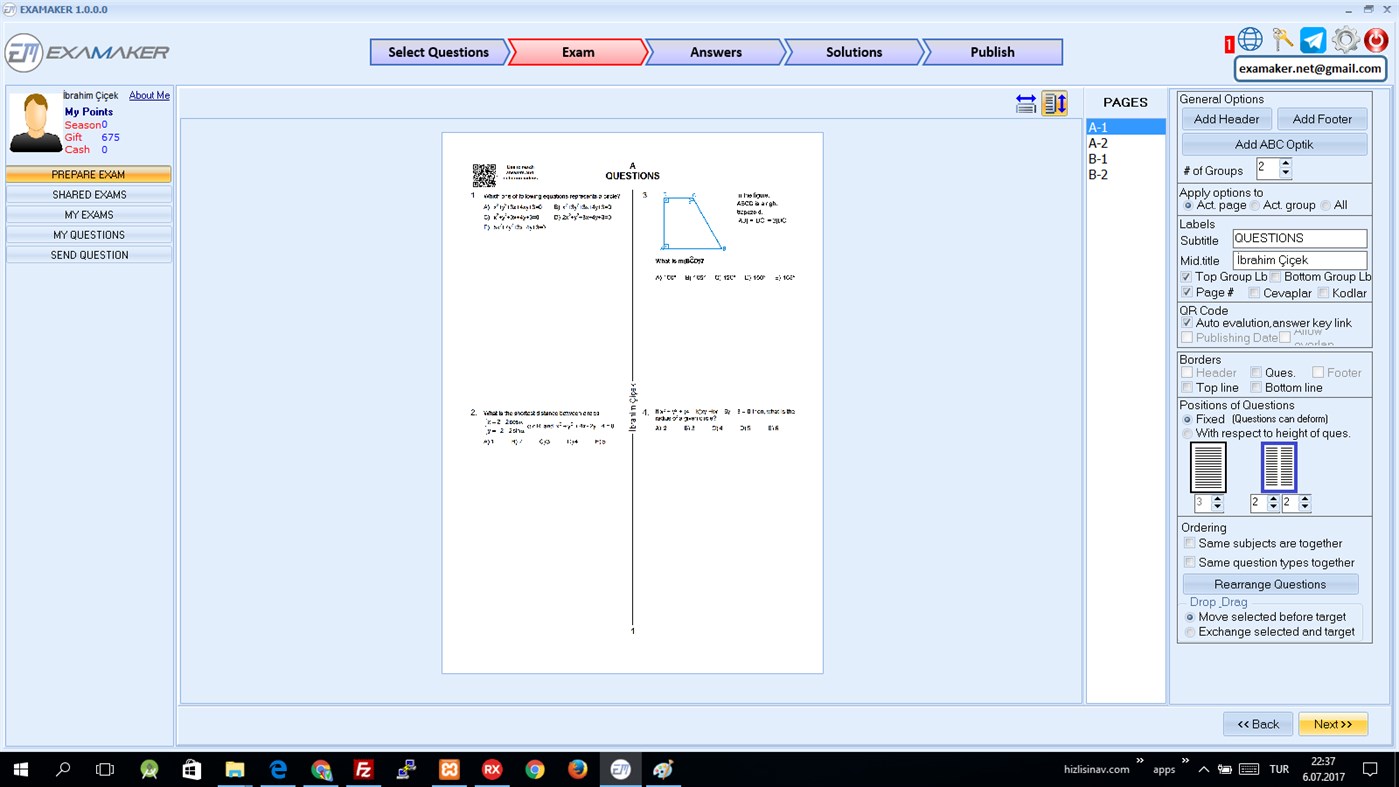The image size is (1399, 787).
Task: Select the 'With respect to height of ques.' option
Action: 1189,432
